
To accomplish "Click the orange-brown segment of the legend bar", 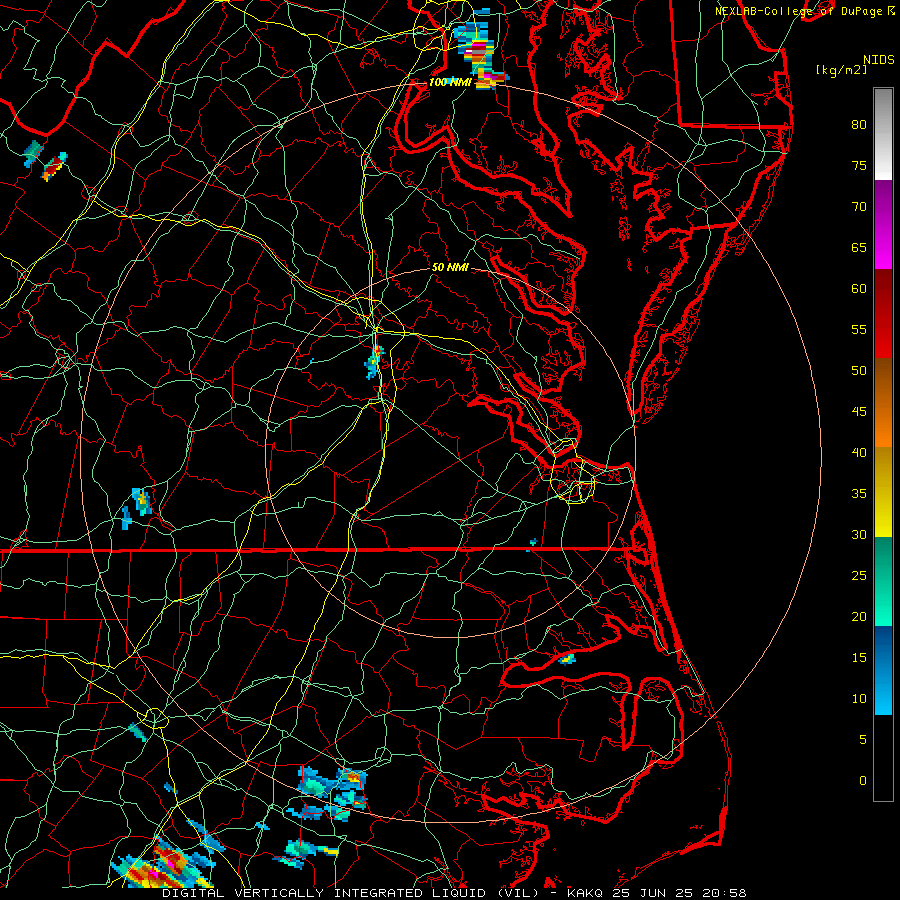I will 883,403.
